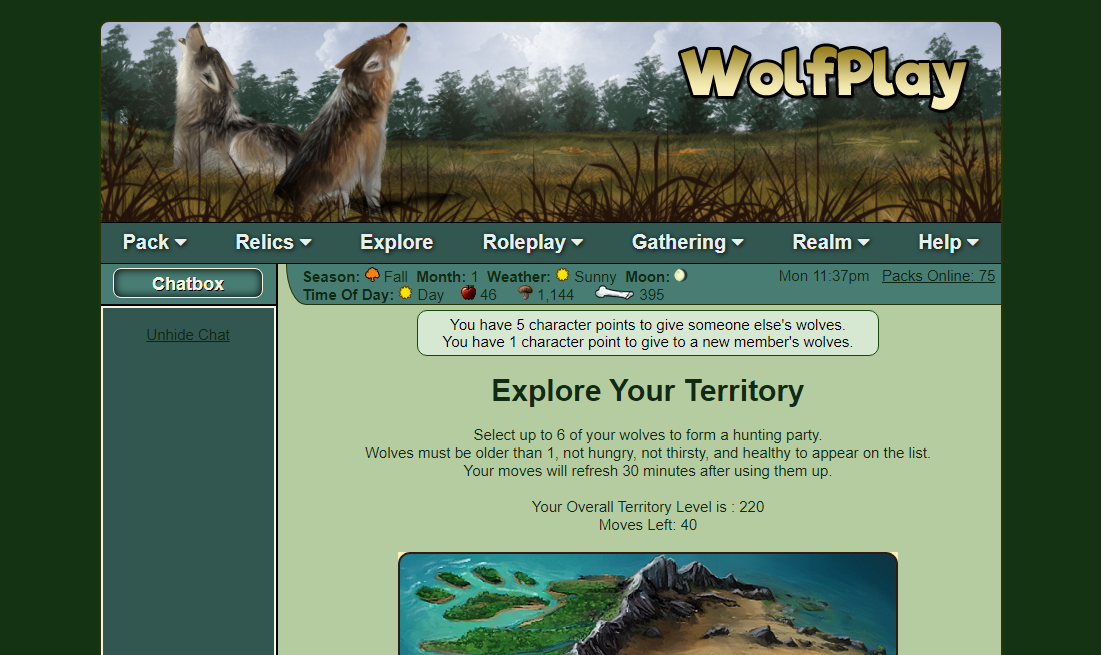The image size is (1116, 655).
Task: Click the Chatbox button
Action: tap(188, 283)
